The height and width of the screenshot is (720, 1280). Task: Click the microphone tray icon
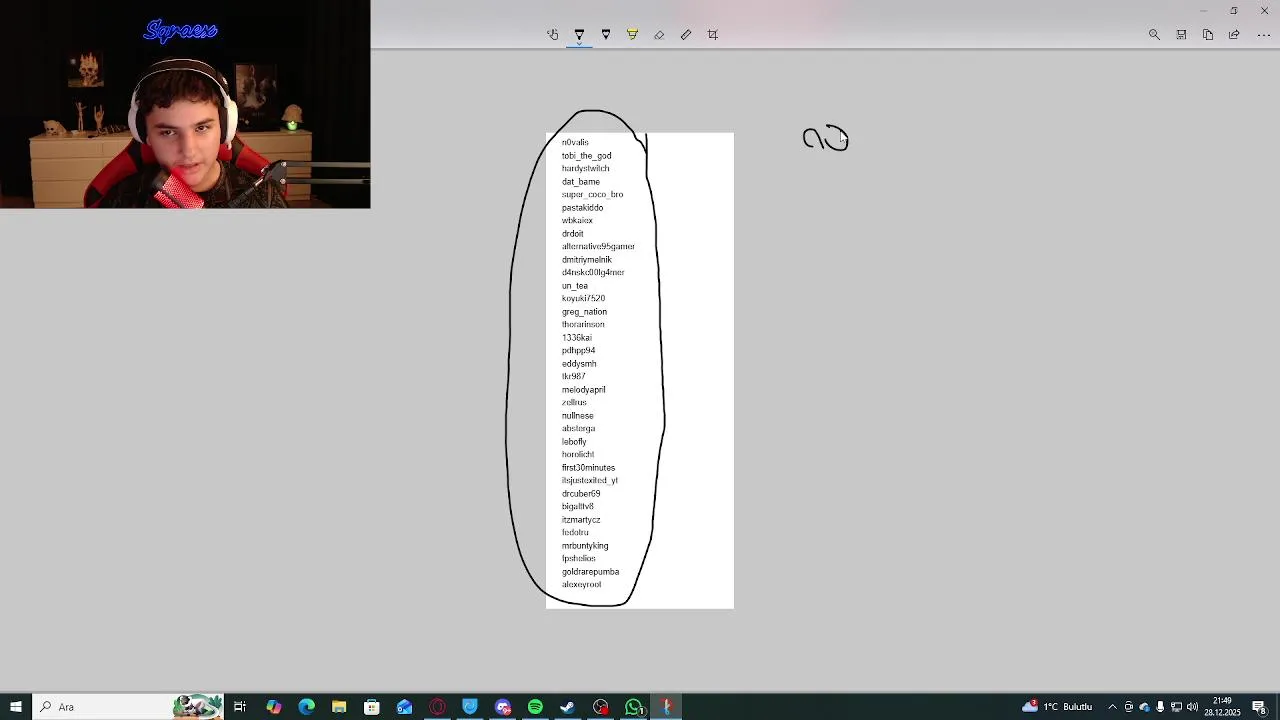[x=1160, y=707]
